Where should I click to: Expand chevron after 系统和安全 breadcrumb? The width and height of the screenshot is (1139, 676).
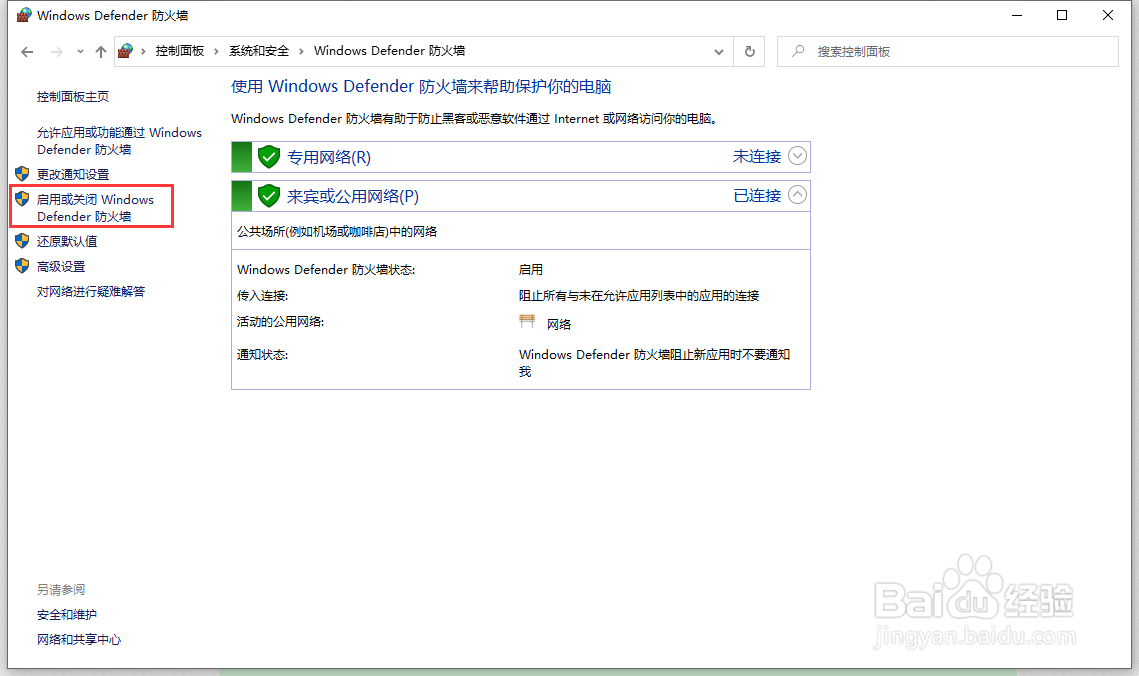coord(301,51)
